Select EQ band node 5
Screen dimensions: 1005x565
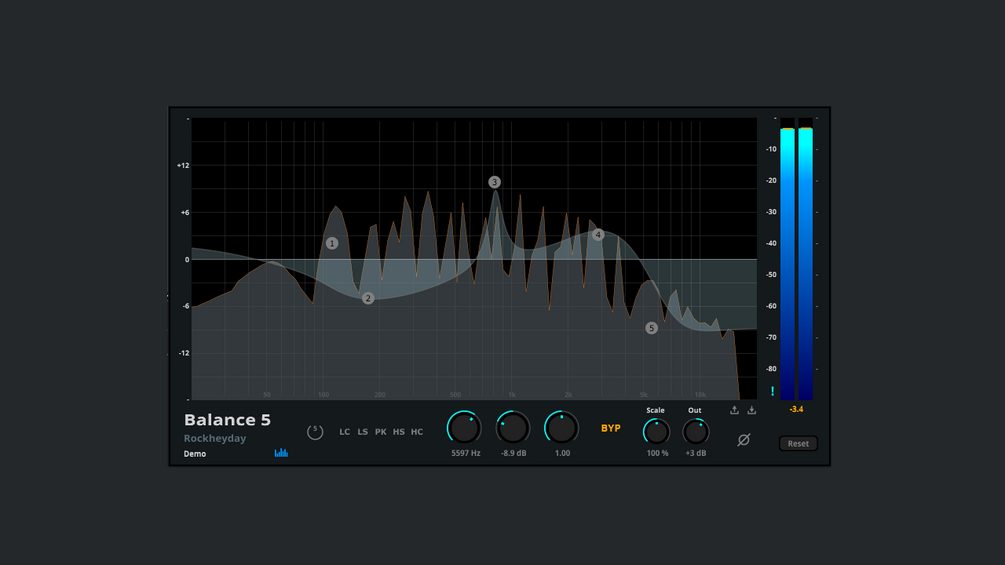tap(651, 329)
